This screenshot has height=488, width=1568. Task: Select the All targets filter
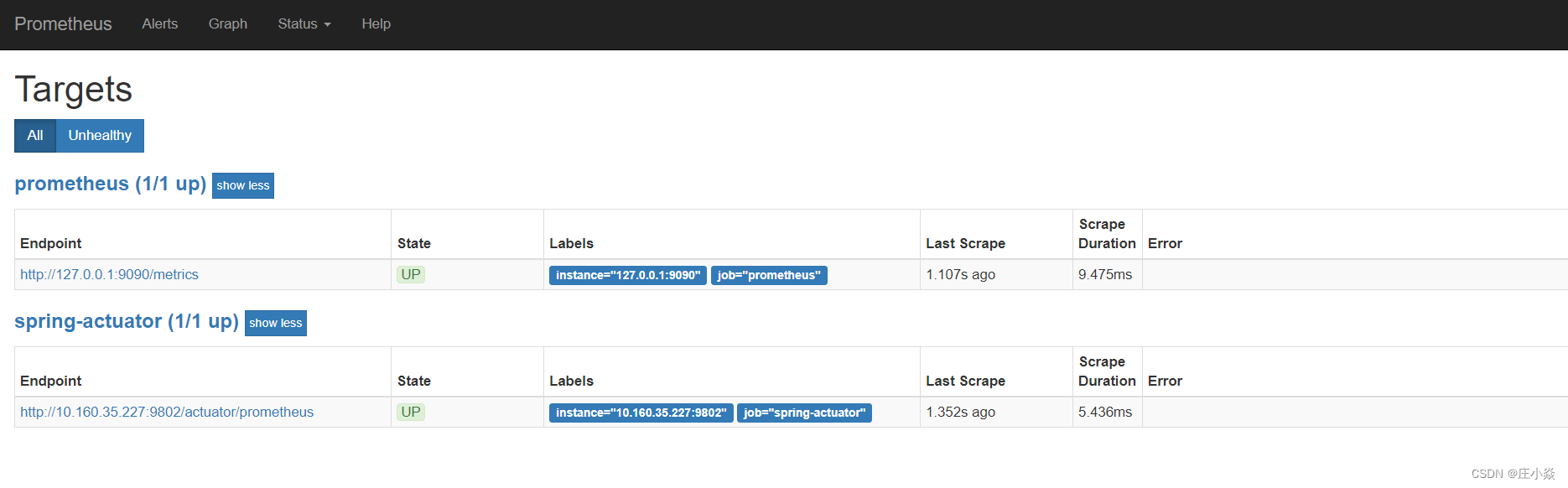tap(35, 136)
